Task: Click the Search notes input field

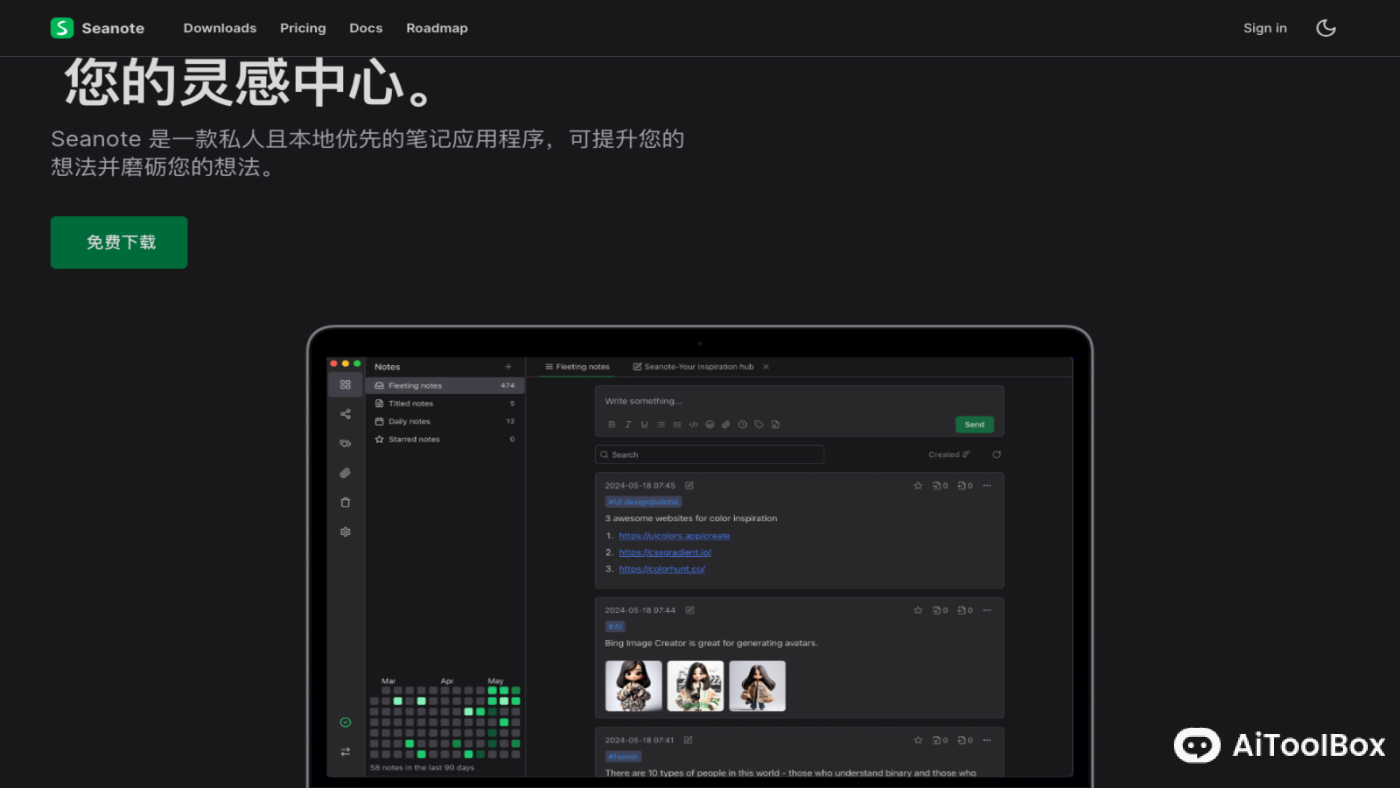Action: click(x=710, y=454)
